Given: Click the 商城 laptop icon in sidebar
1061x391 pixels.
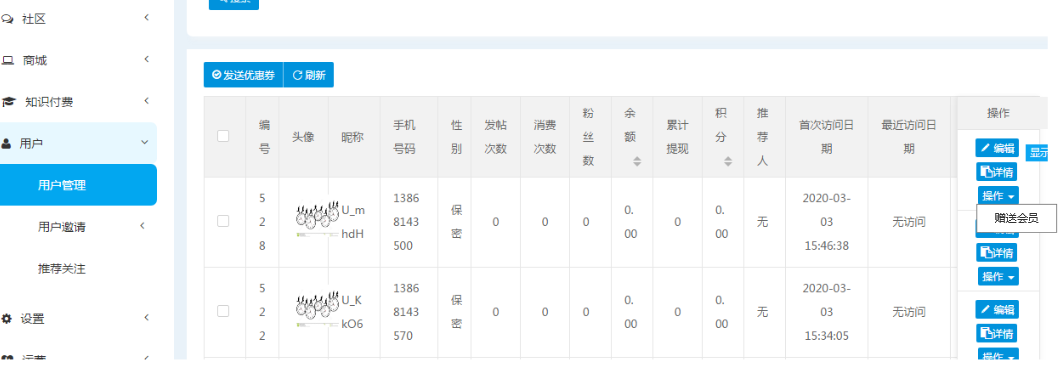Looking at the screenshot, I should point(7,60).
